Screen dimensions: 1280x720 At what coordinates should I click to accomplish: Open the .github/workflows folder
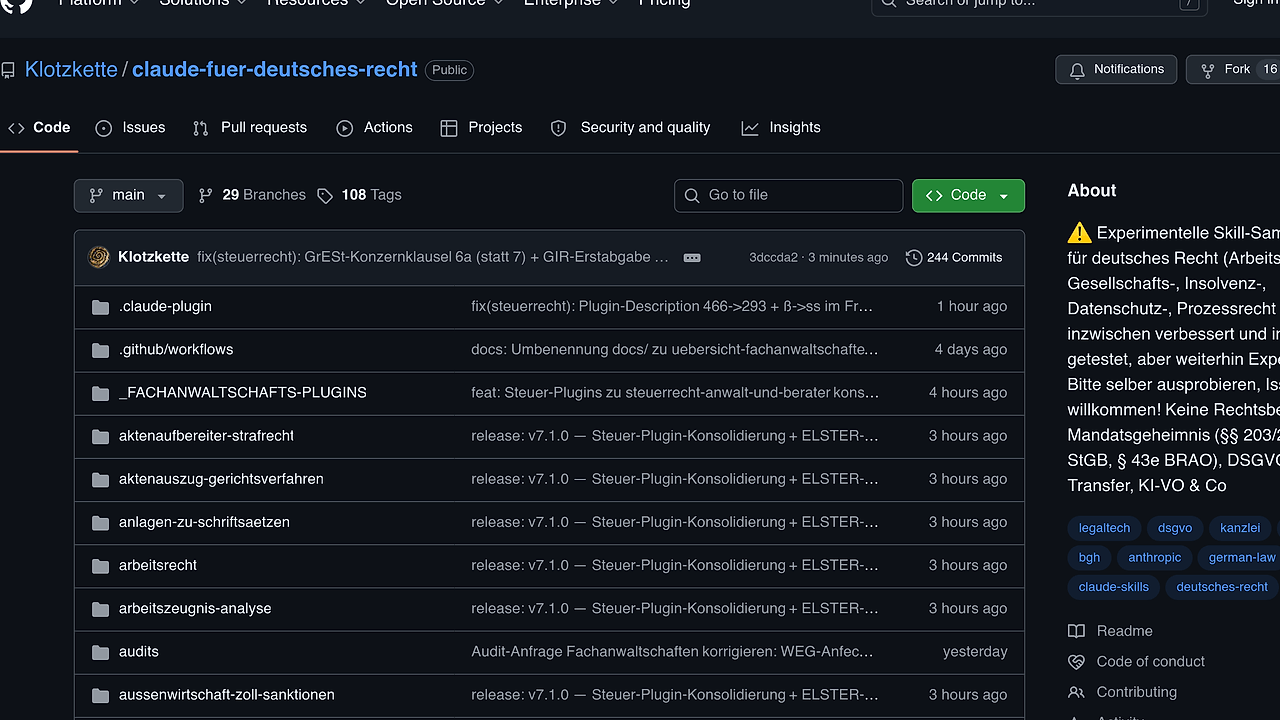(176, 349)
